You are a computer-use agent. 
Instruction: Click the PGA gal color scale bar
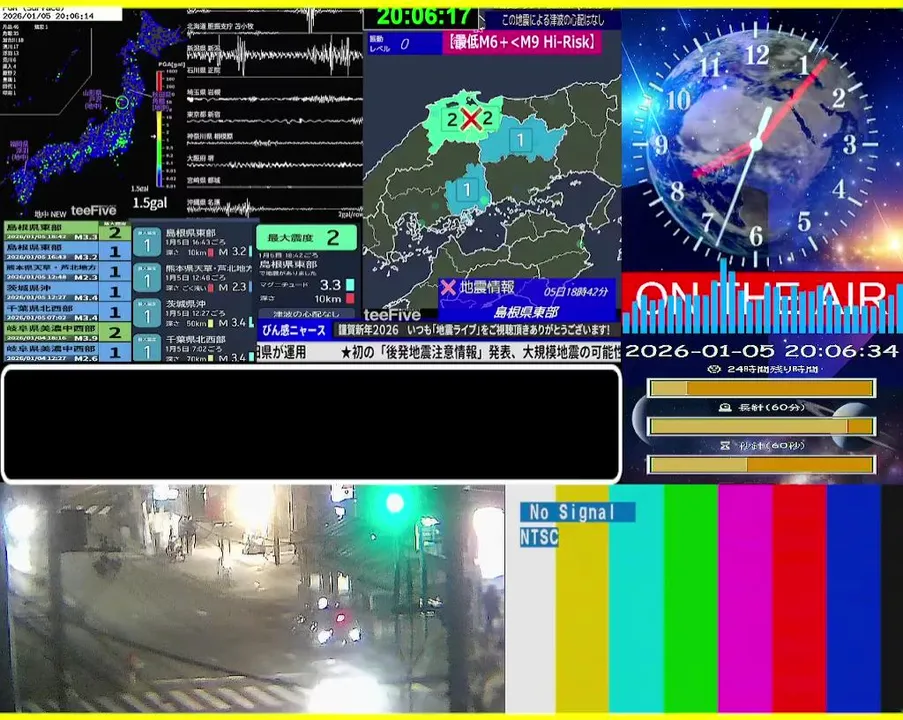pyautogui.click(x=159, y=128)
